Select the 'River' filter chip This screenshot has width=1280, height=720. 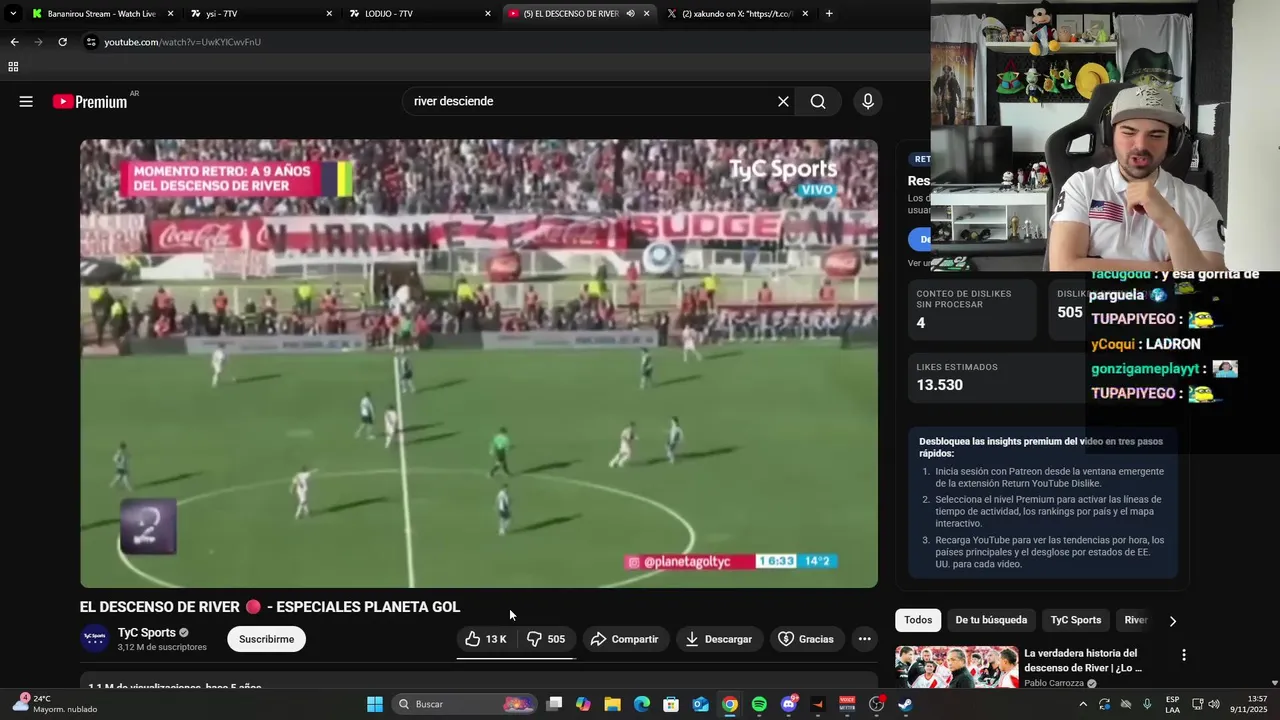point(1135,620)
